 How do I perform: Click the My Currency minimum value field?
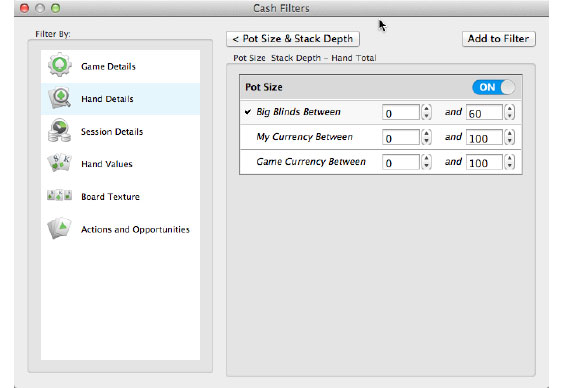(x=400, y=137)
